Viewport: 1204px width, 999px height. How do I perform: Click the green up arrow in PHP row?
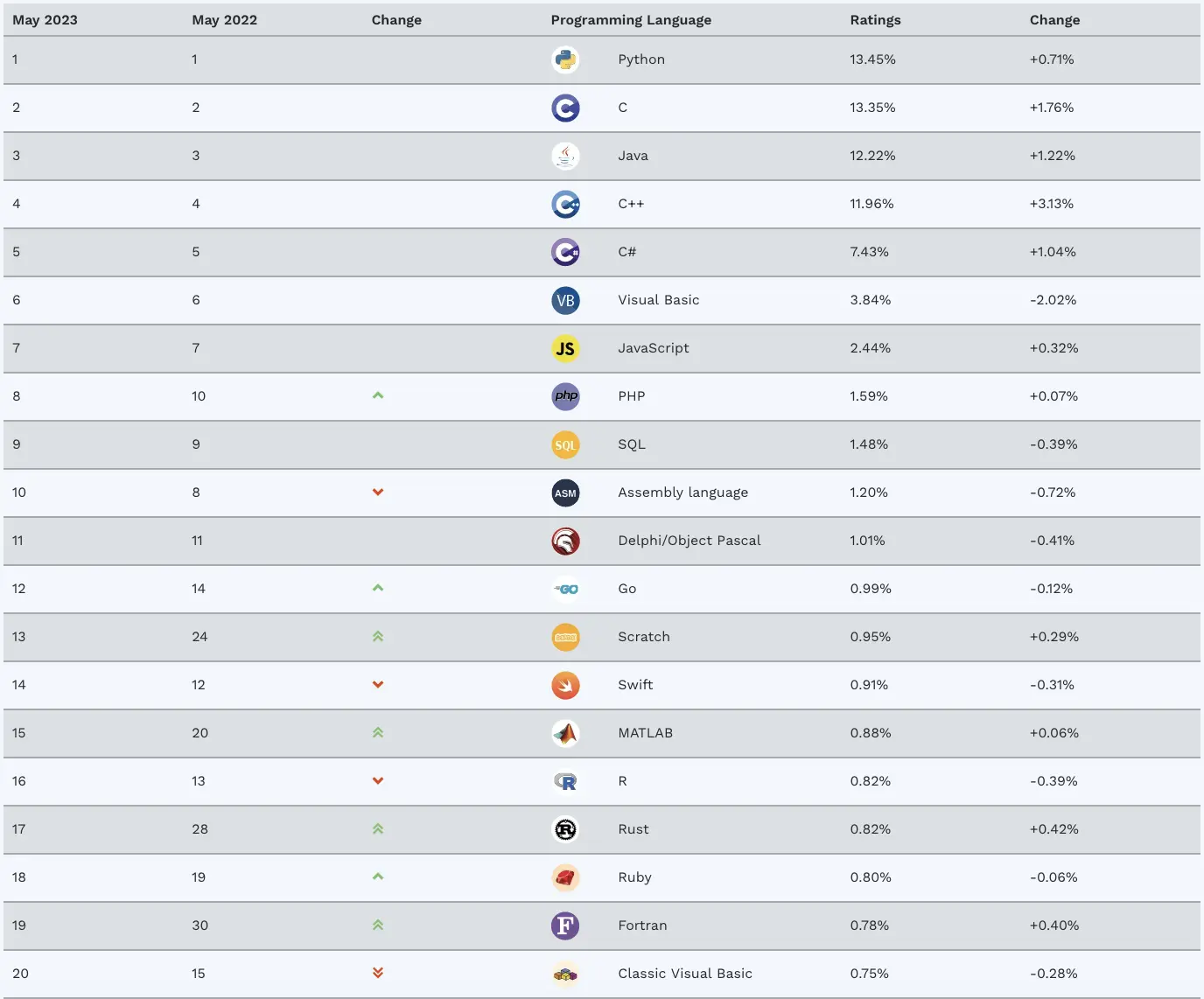tap(378, 395)
